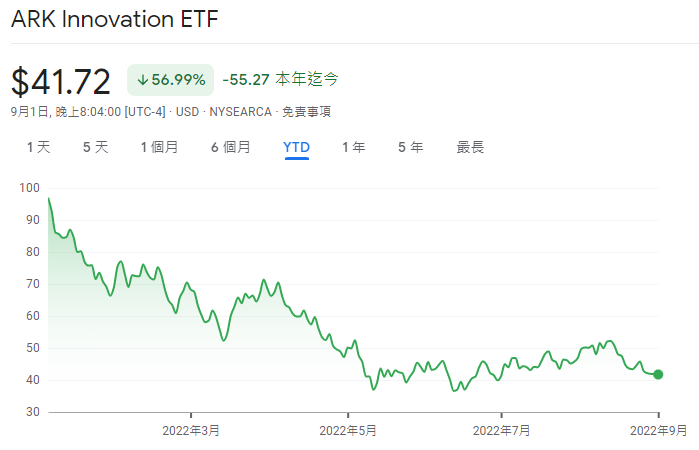Click the 2022年5月 x-axis label

(x=347, y=431)
